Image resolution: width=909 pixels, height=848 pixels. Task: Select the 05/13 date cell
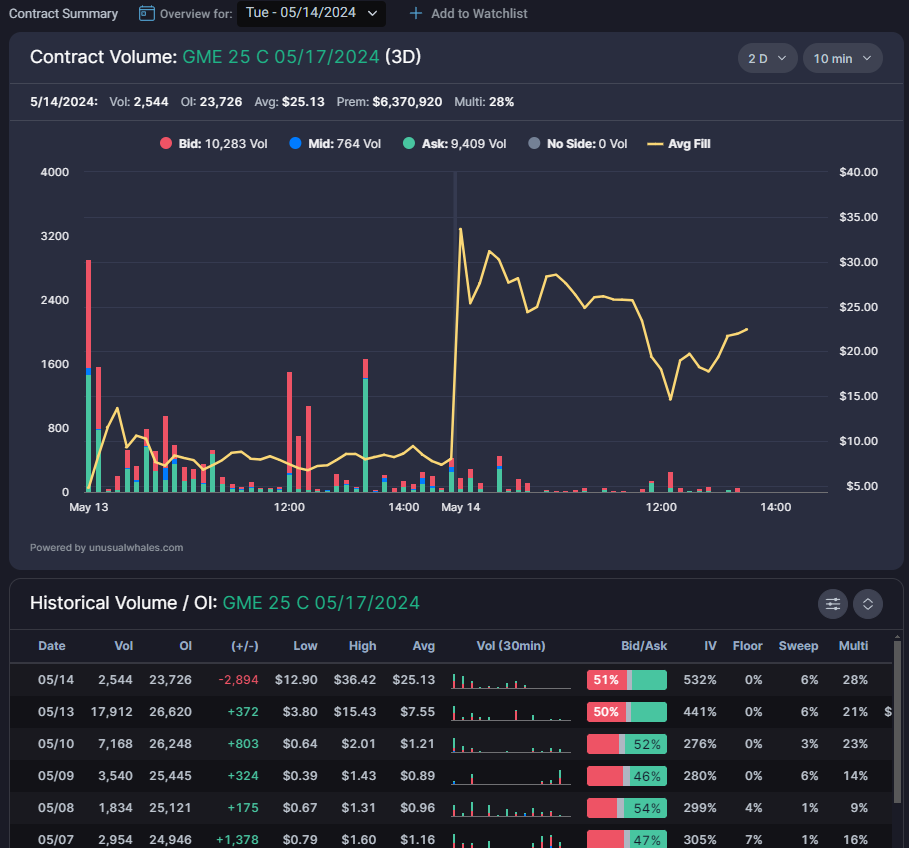point(56,712)
